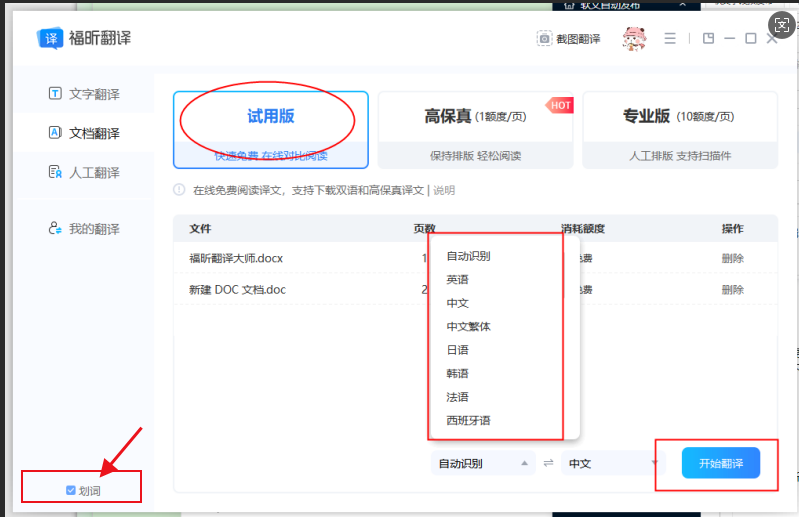The height and width of the screenshot is (517, 799).
Task: Delete the 新建 DOC 文档.doc file row
Action: click(x=732, y=290)
